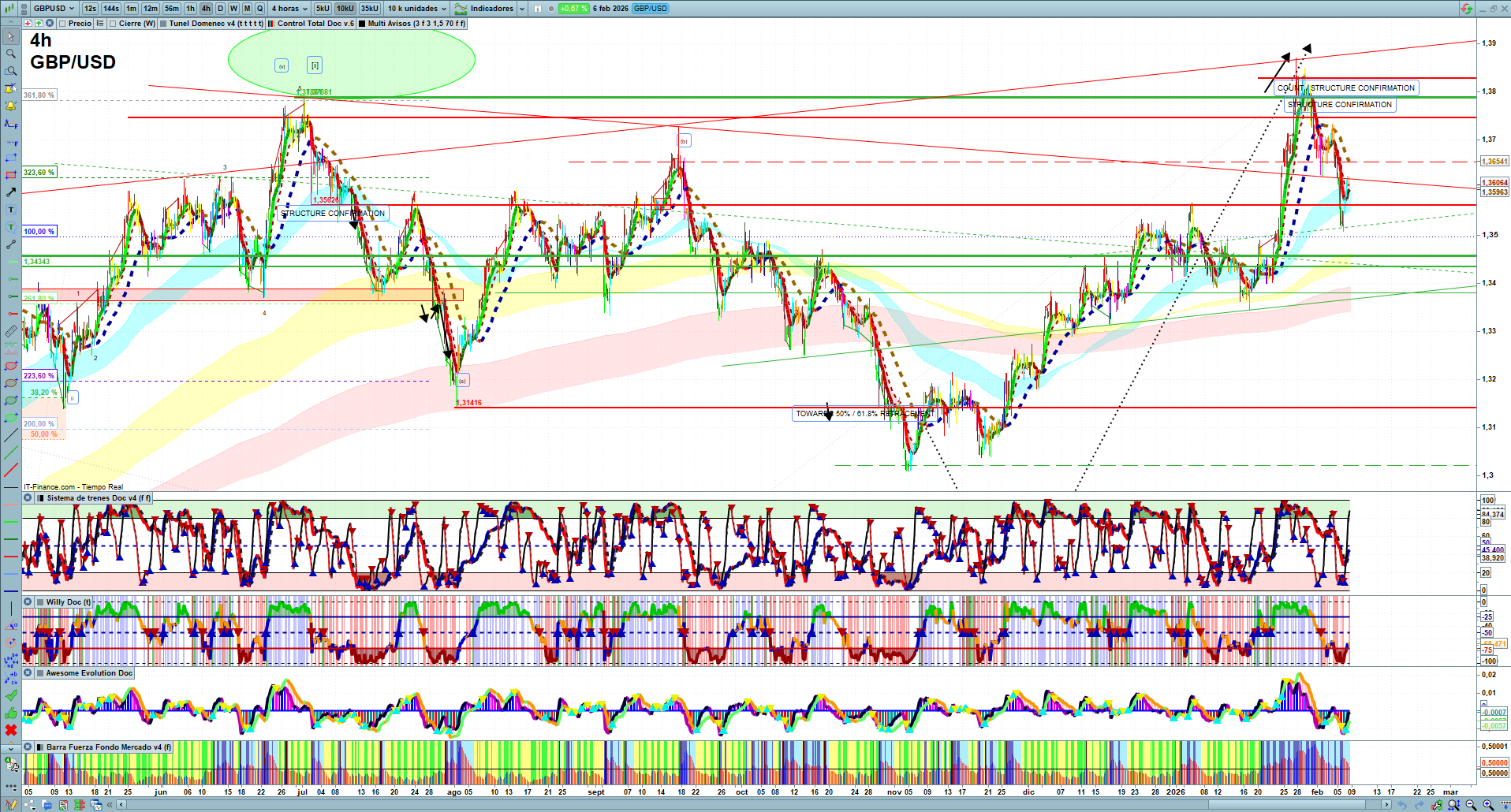Open the 10 k unidades dropdown
Image resolution: width=1511 pixels, height=812 pixels.
pyautogui.click(x=416, y=9)
